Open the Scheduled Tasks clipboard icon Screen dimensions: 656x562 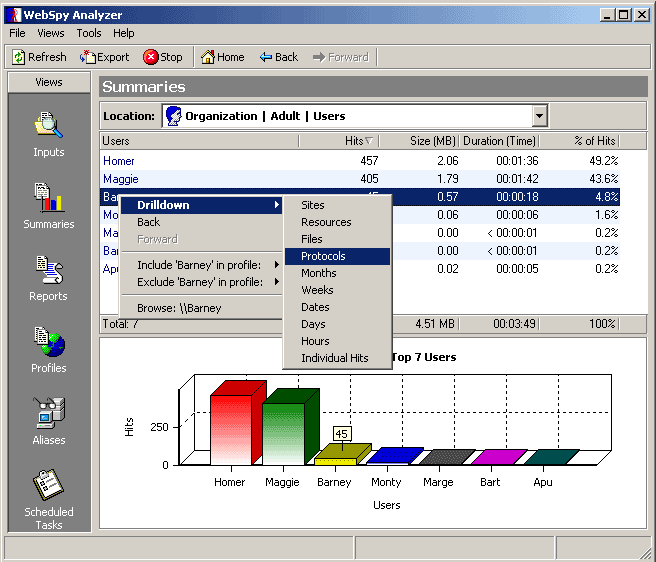click(48, 485)
